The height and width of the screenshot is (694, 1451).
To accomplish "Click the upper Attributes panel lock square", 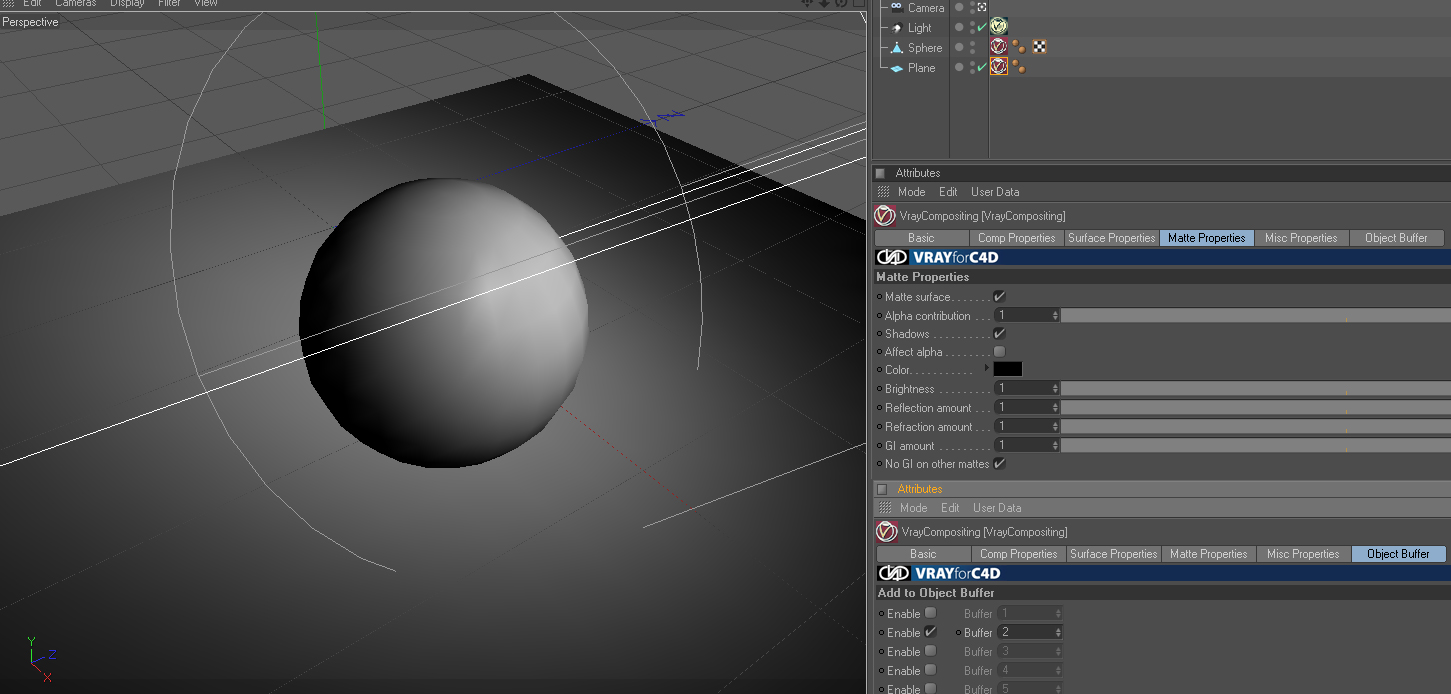I will point(880,173).
